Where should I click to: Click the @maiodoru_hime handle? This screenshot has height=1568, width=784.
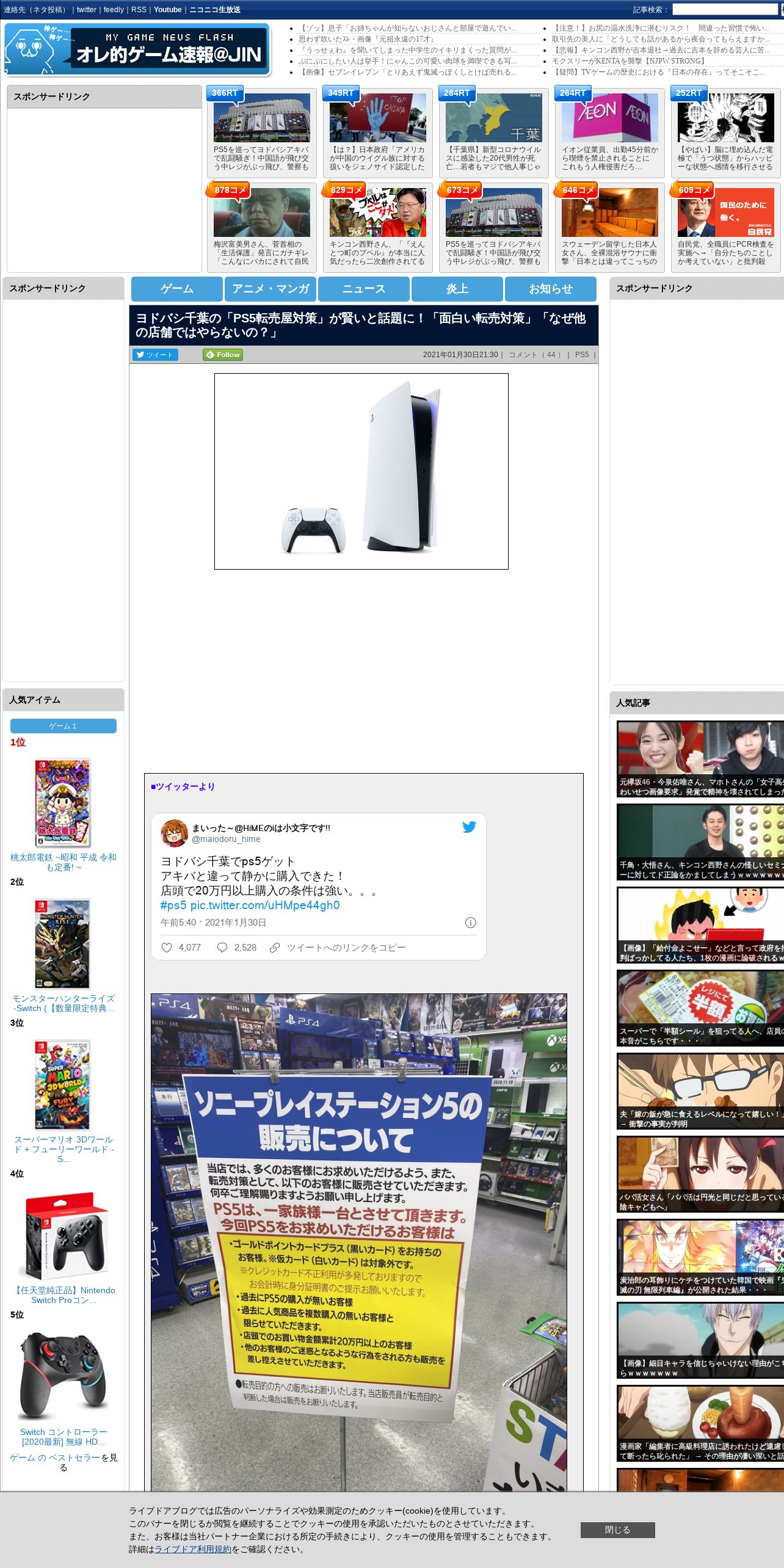pyautogui.click(x=226, y=839)
